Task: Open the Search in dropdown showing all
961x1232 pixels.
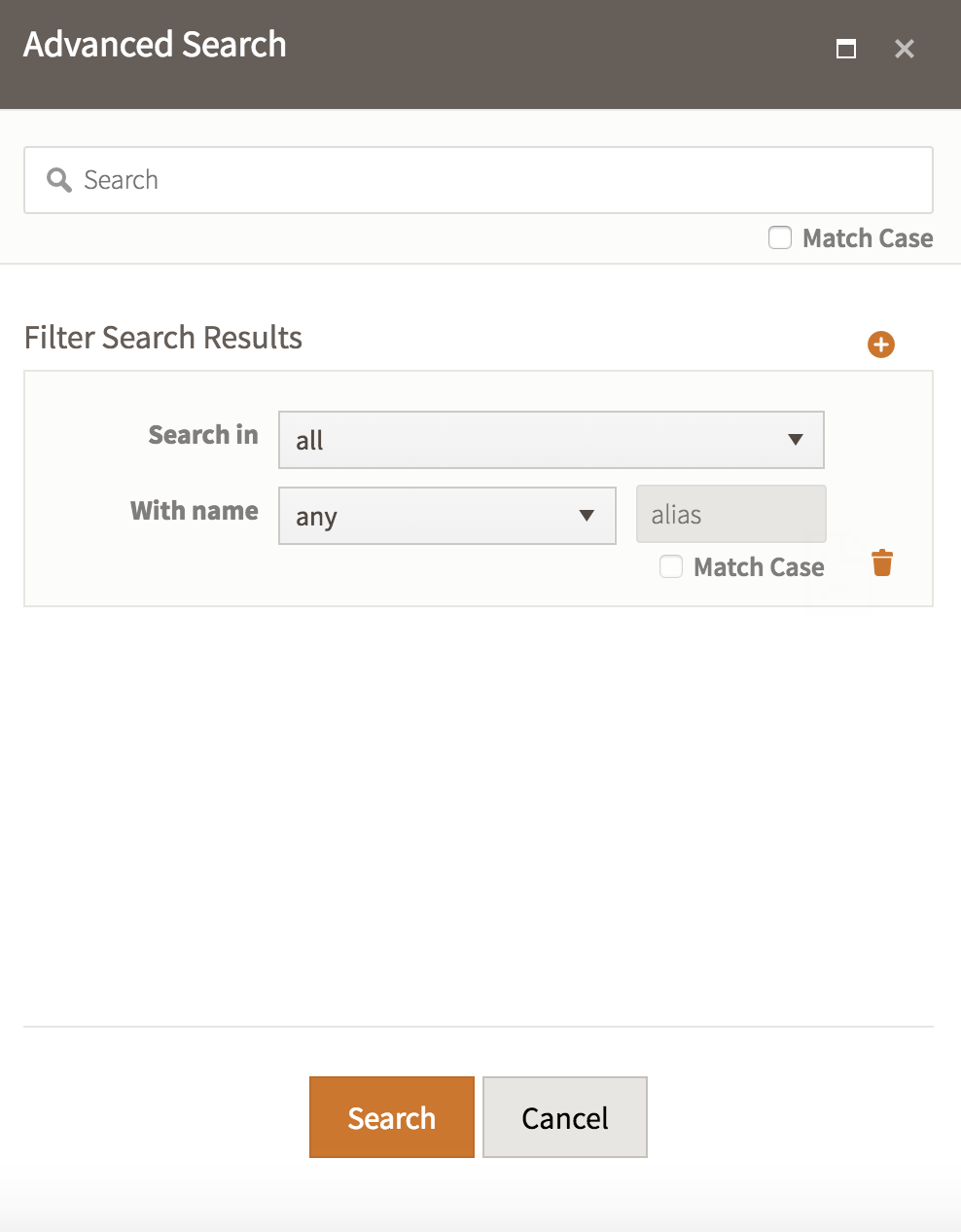Action: tap(551, 440)
